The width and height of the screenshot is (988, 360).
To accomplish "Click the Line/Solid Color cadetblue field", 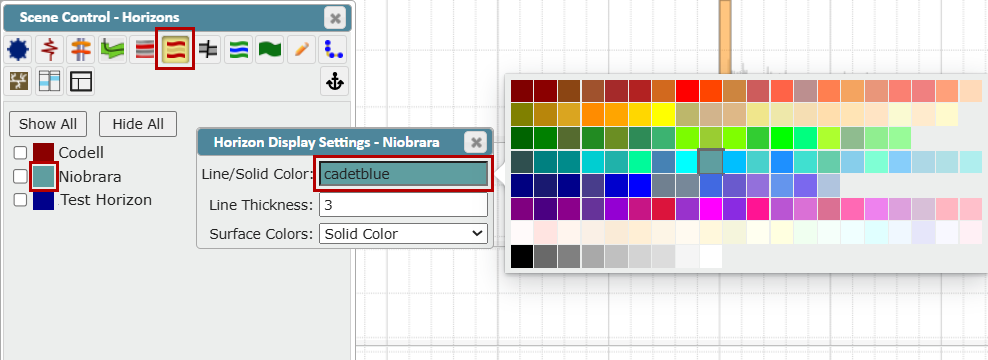I will 403,175.
